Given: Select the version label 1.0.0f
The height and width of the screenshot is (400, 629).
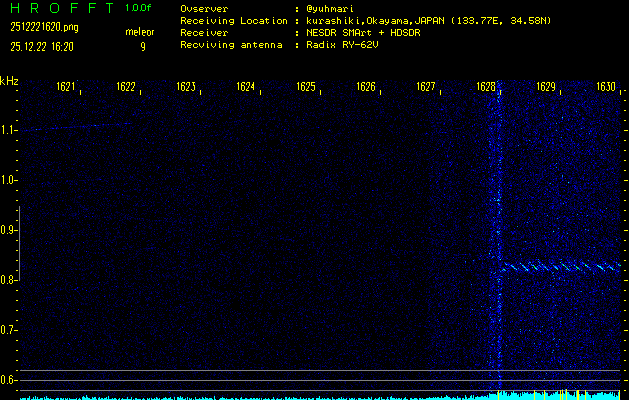Looking at the screenshot, I should (x=138, y=8).
